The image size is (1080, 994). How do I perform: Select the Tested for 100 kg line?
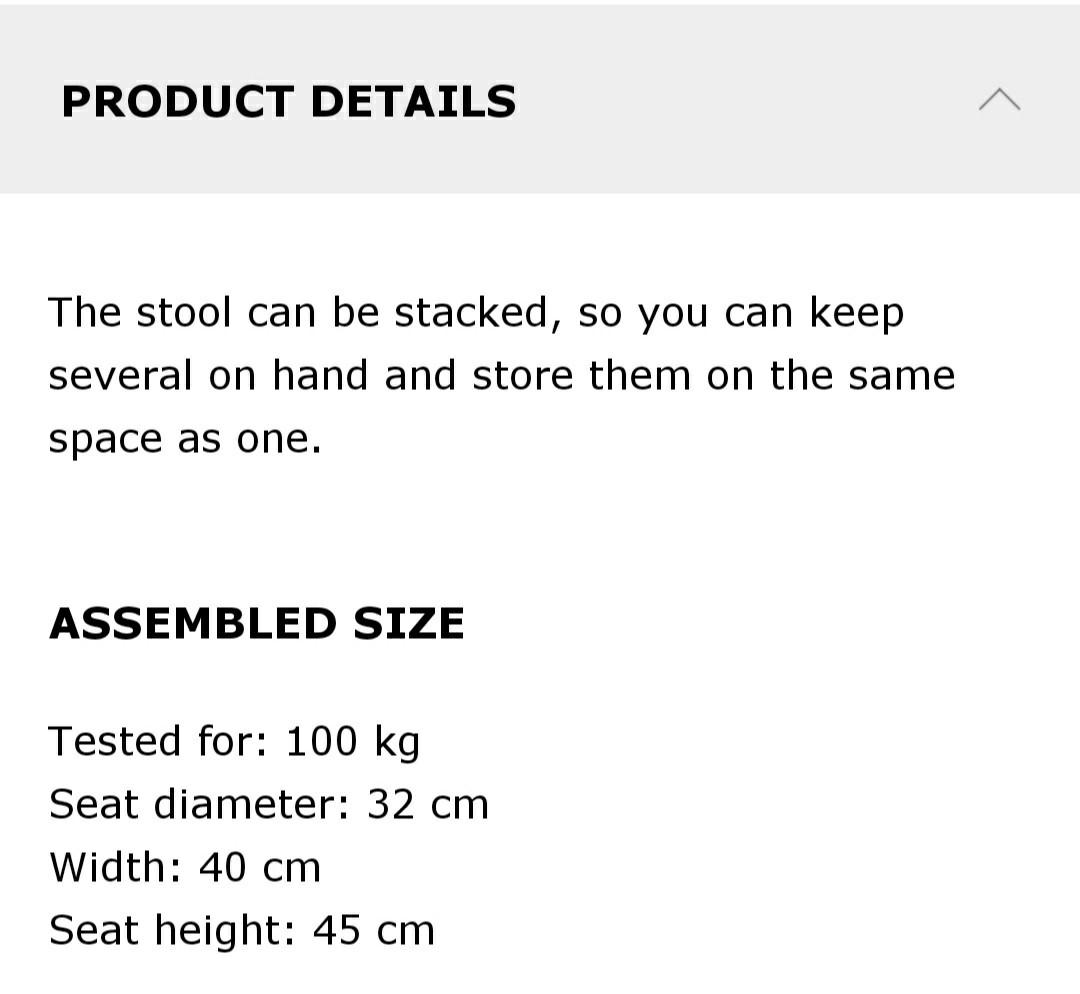235,740
